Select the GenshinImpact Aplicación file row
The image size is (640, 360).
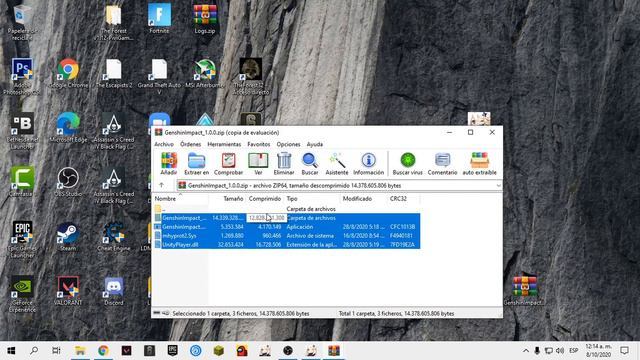287,227
